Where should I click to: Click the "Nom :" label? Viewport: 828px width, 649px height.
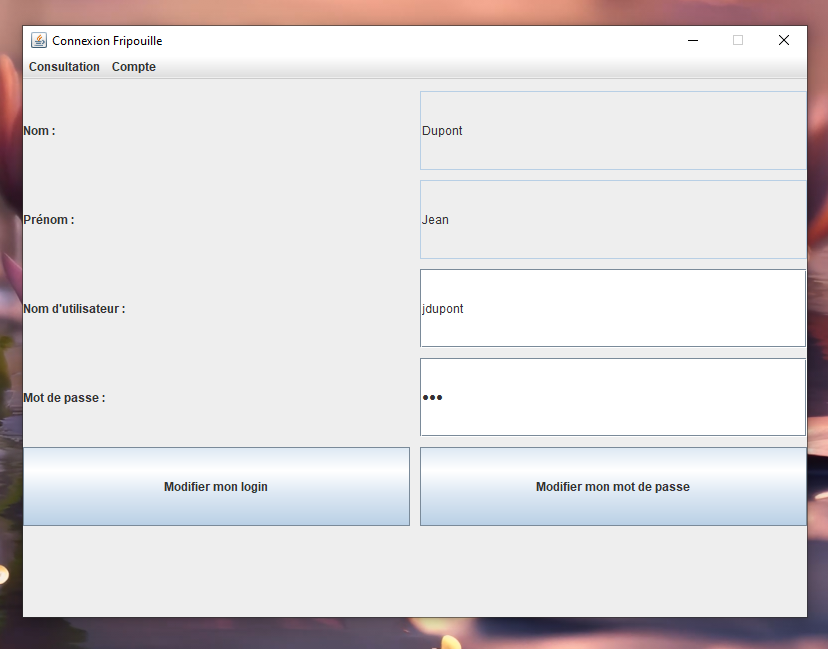click(x=40, y=131)
